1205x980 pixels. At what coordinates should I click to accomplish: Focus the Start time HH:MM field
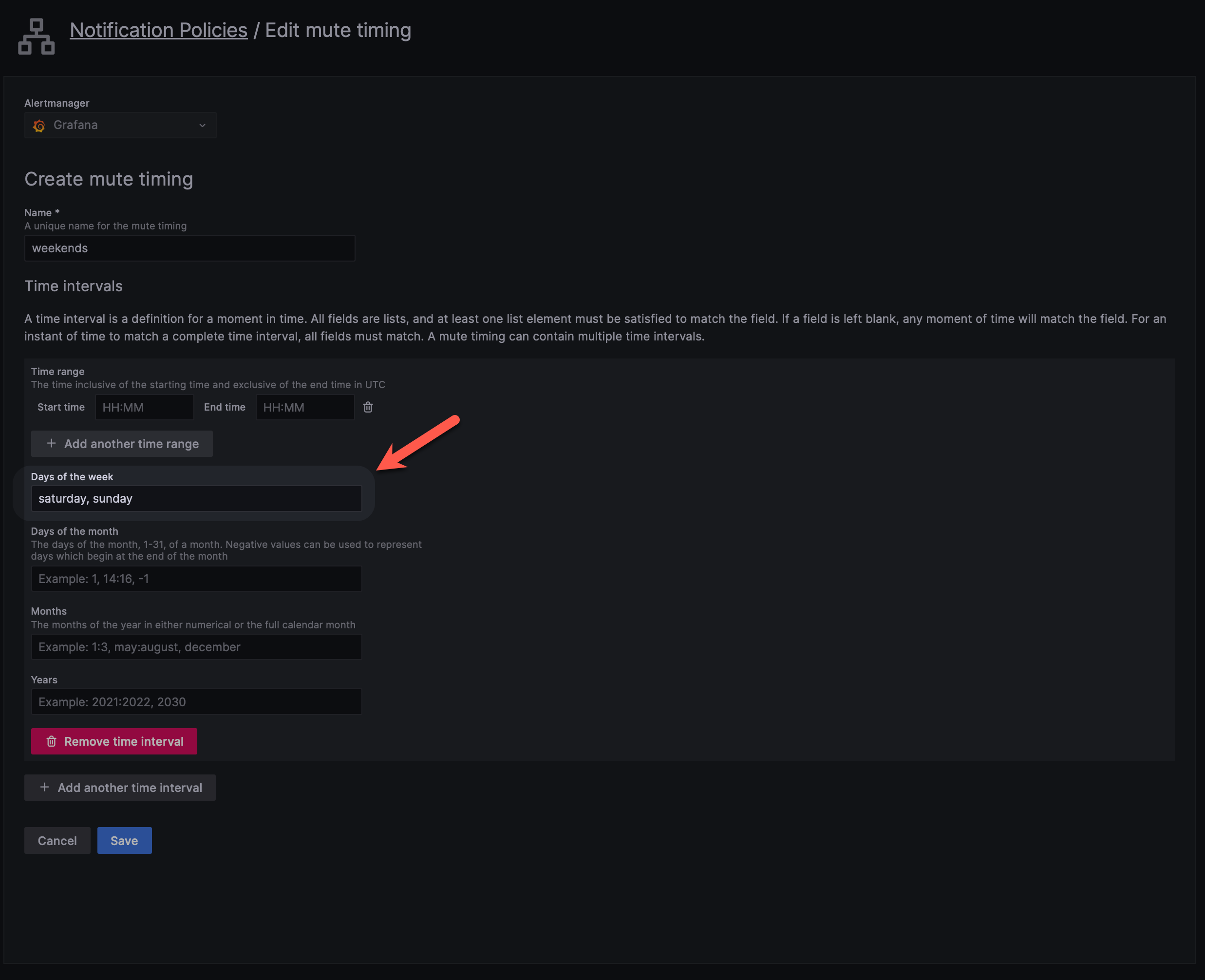pyautogui.click(x=145, y=406)
